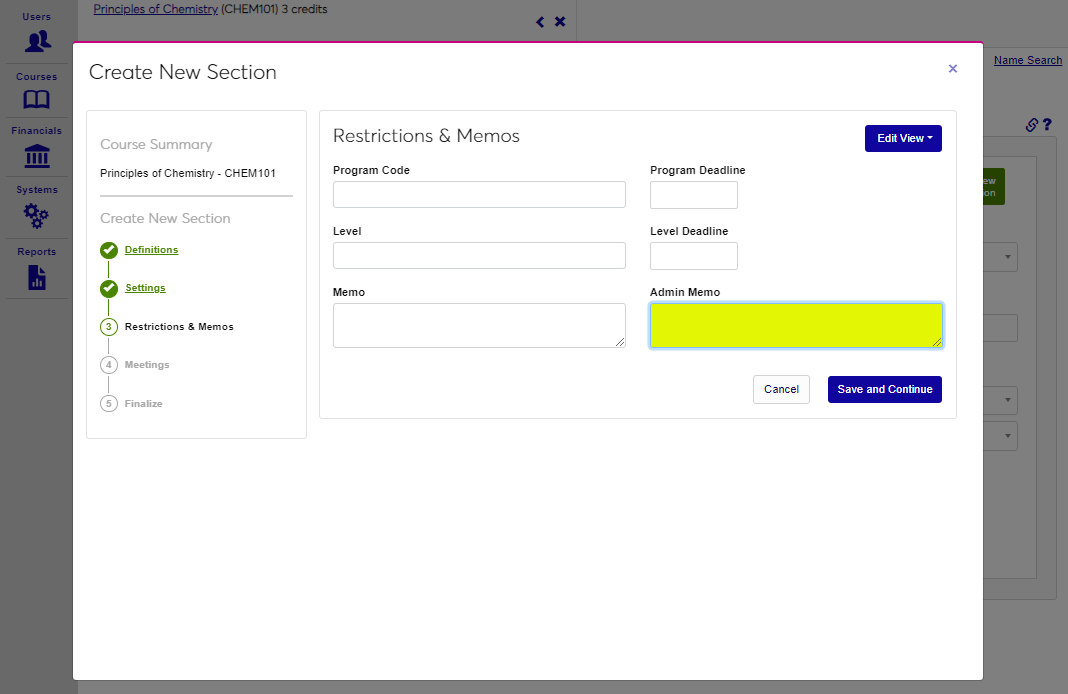Go to the Settings step link

pos(145,288)
